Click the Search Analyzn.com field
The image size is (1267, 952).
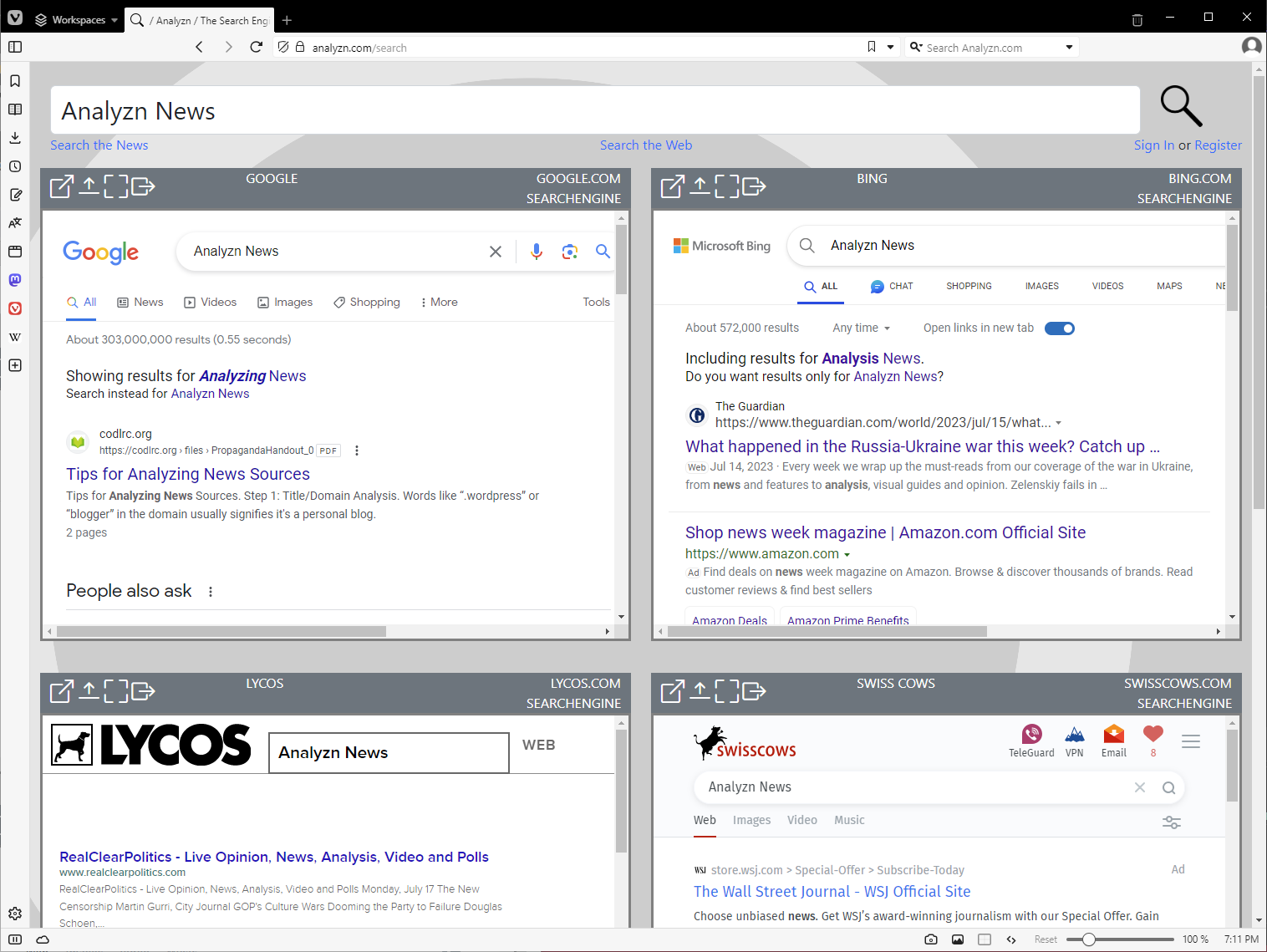click(x=992, y=48)
